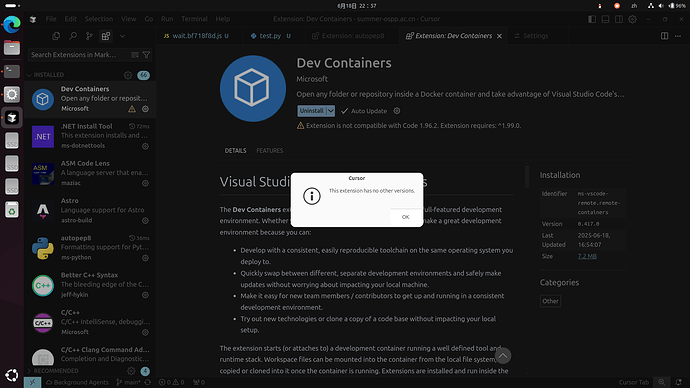Click the gear icon in the RECOMMENDED header

(x=131, y=371)
